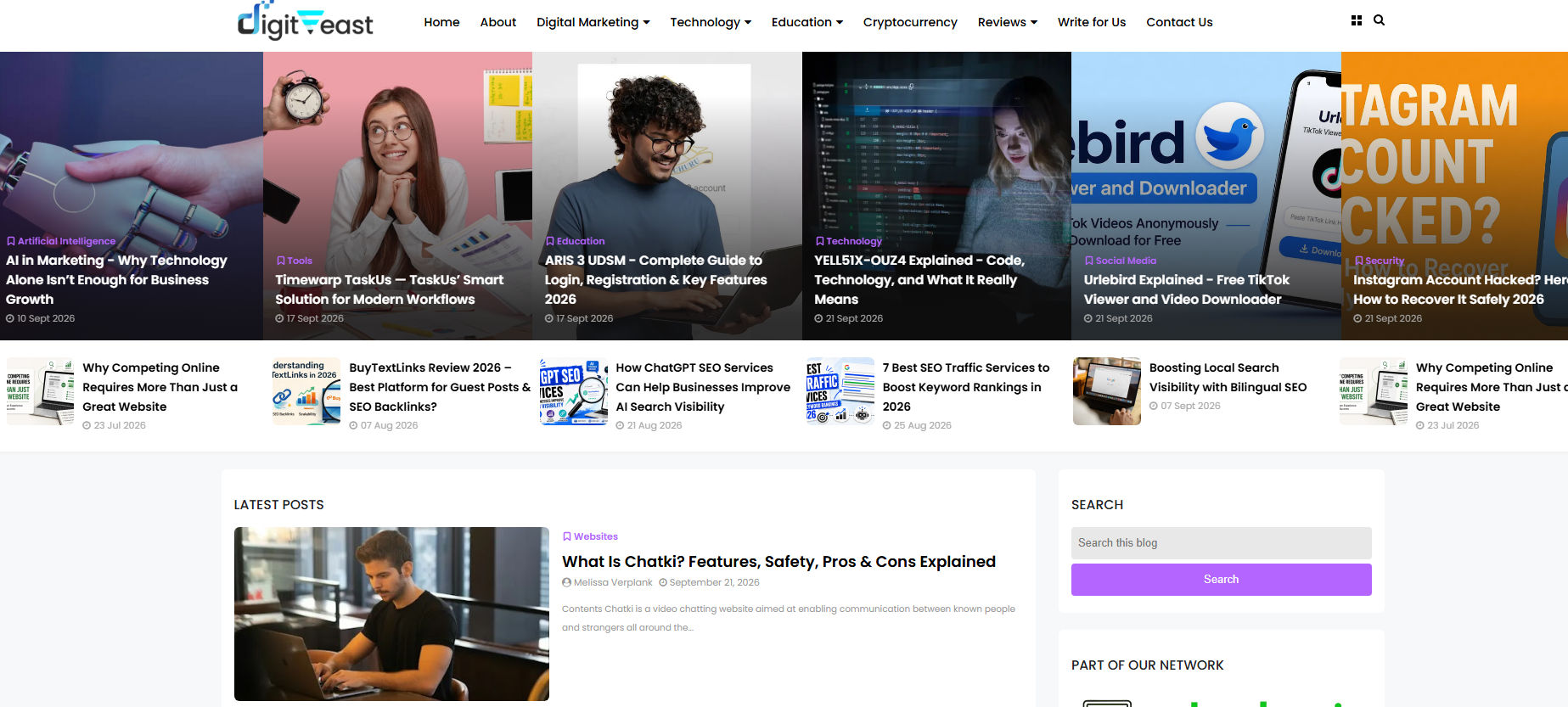
Task: Open the grid menu icon in header
Action: pos(1357,20)
